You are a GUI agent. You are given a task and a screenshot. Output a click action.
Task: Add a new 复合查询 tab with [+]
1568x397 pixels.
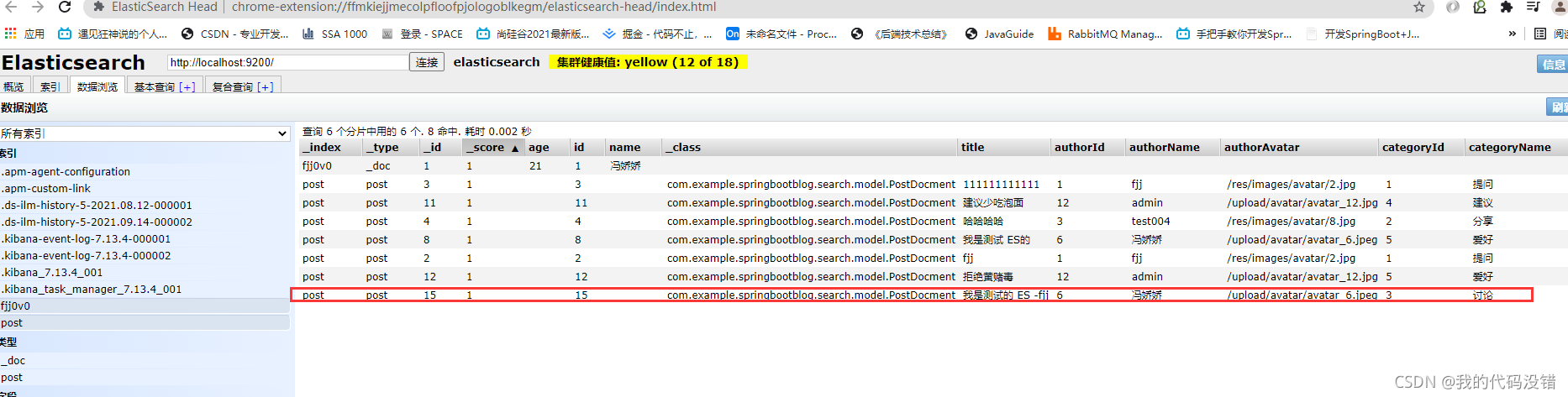point(266,86)
